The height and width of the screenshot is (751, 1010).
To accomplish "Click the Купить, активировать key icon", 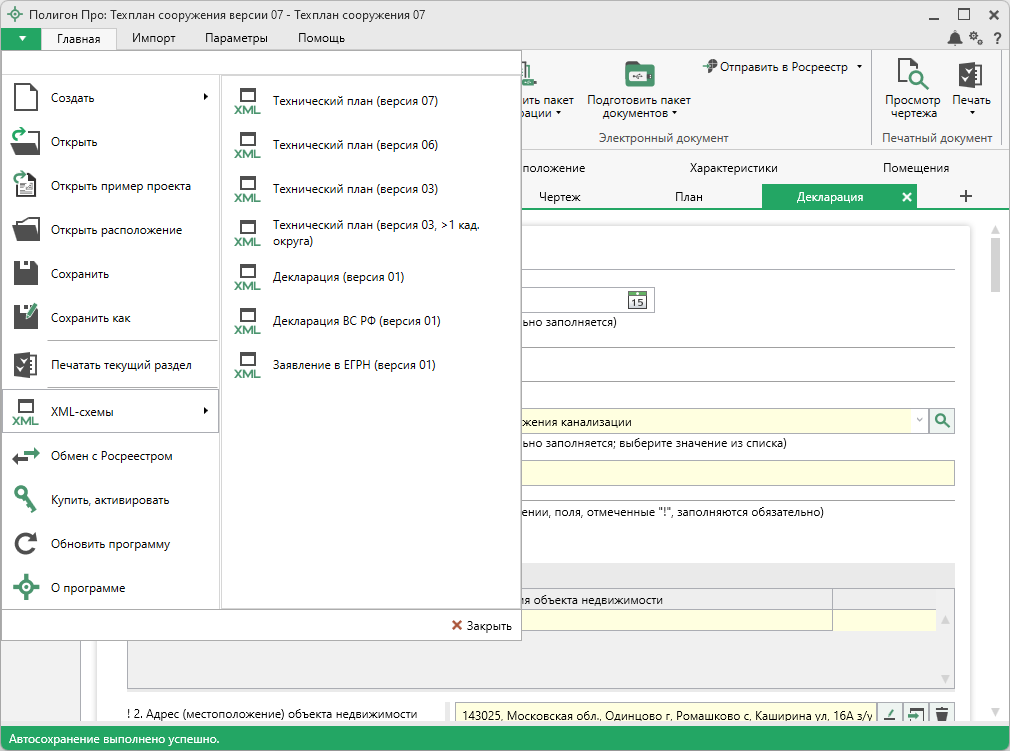I will pos(26,500).
